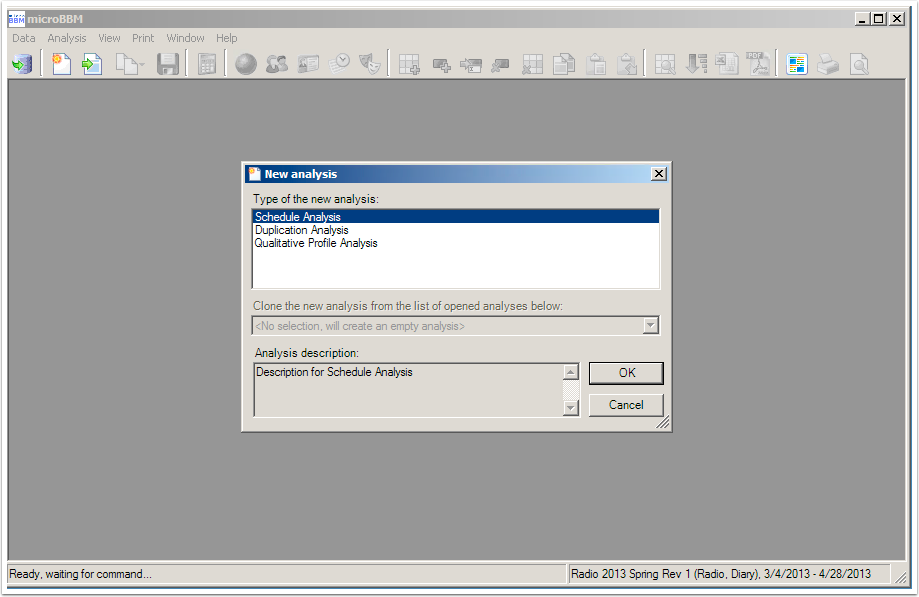This screenshot has height=597, width=919.
Task: Click the PDF export icon
Action: tap(759, 65)
